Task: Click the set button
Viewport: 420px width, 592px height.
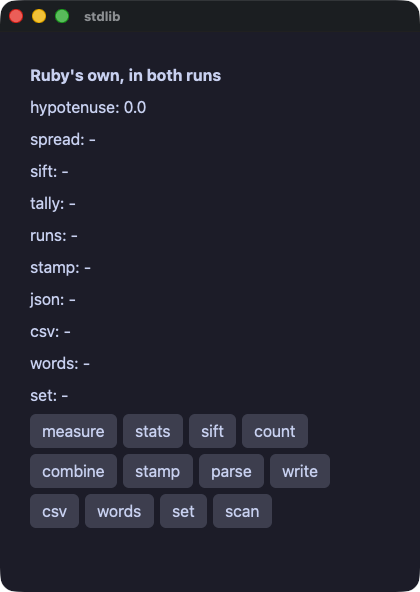Action: pyautogui.click(x=183, y=511)
